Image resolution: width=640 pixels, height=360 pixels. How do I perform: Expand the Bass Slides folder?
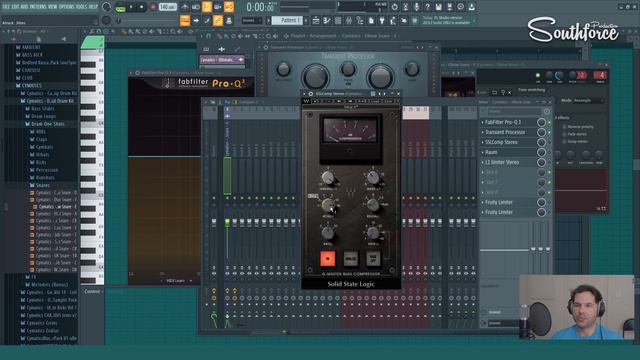(x=42, y=109)
